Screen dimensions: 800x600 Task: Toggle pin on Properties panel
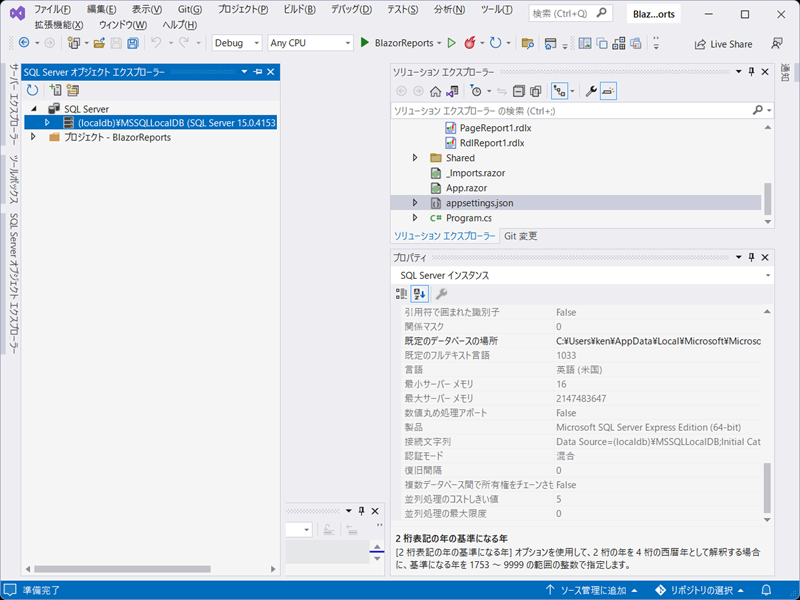coord(752,257)
